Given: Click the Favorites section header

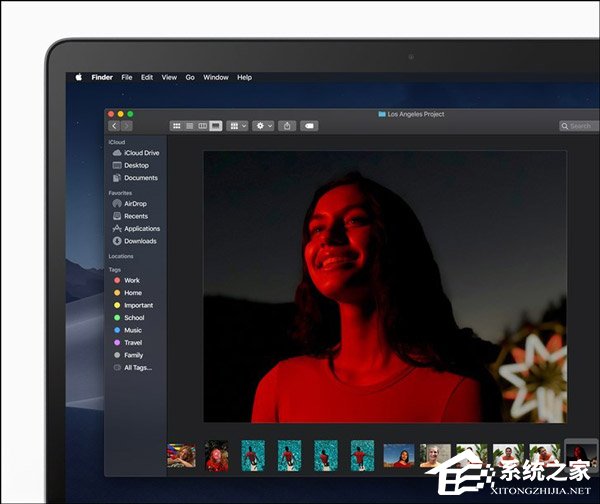Looking at the screenshot, I should point(120,193).
